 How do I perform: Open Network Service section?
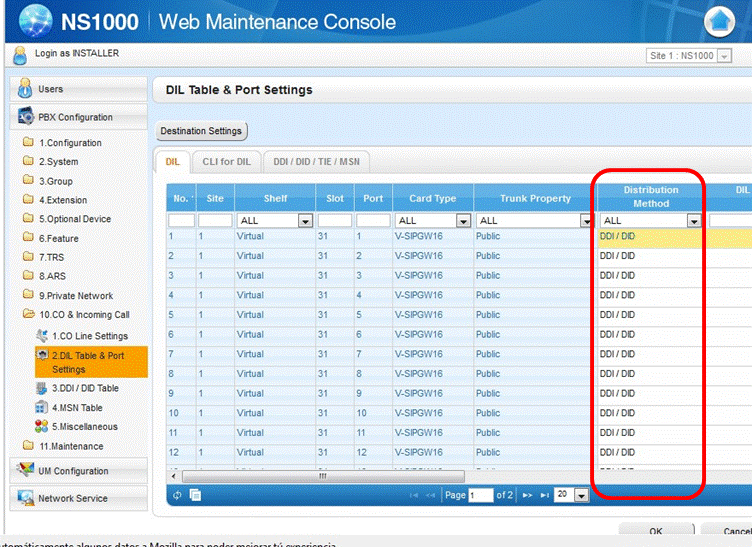[72, 498]
